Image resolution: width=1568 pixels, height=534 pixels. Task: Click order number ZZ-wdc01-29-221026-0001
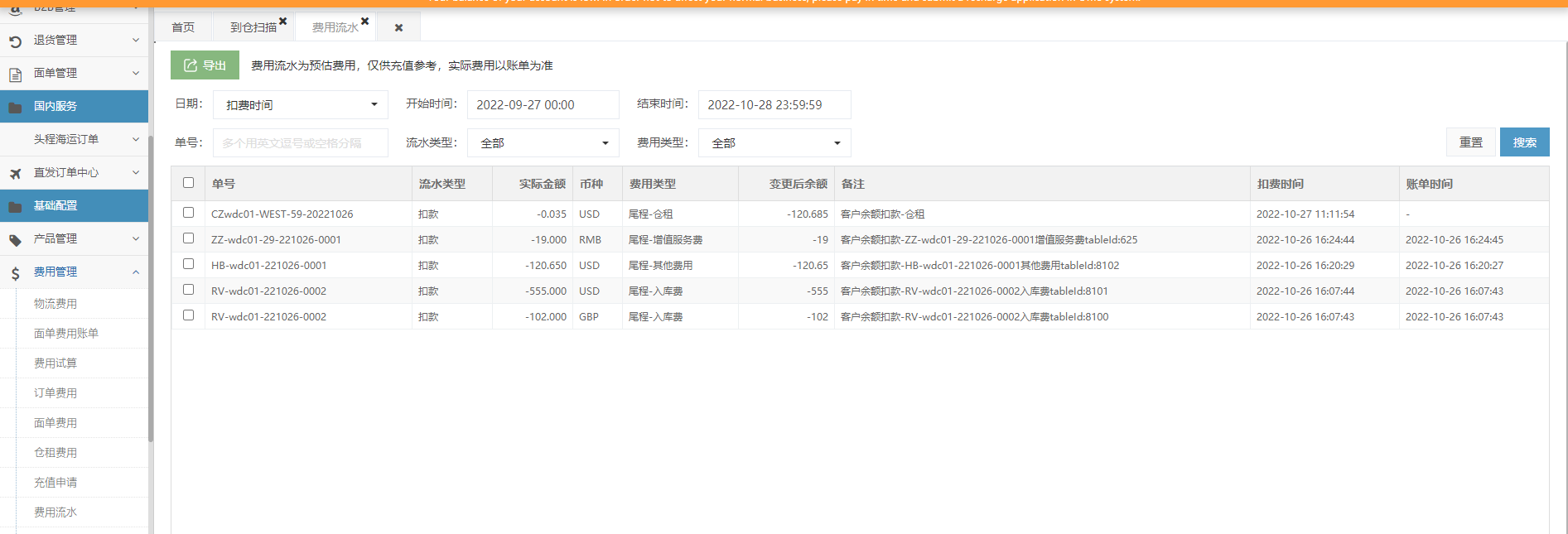coord(276,239)
